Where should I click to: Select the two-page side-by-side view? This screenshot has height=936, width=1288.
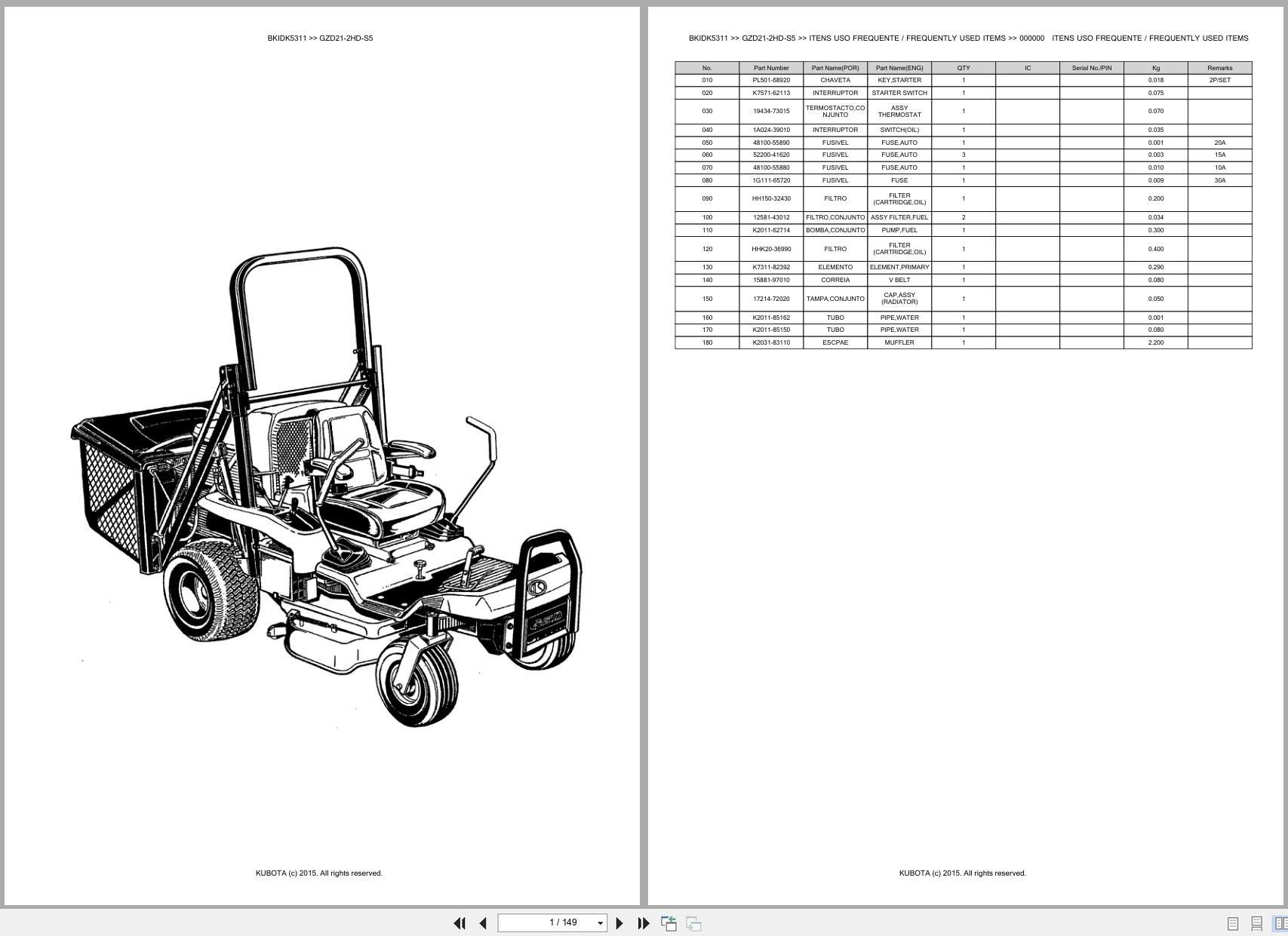(x=1280, y=923)
